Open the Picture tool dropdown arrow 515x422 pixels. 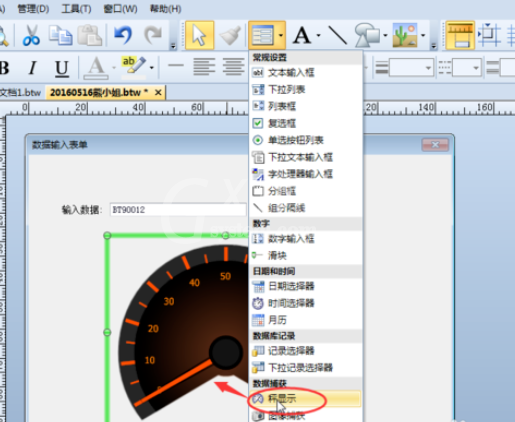pyautogui.click(x=423, y=35)
